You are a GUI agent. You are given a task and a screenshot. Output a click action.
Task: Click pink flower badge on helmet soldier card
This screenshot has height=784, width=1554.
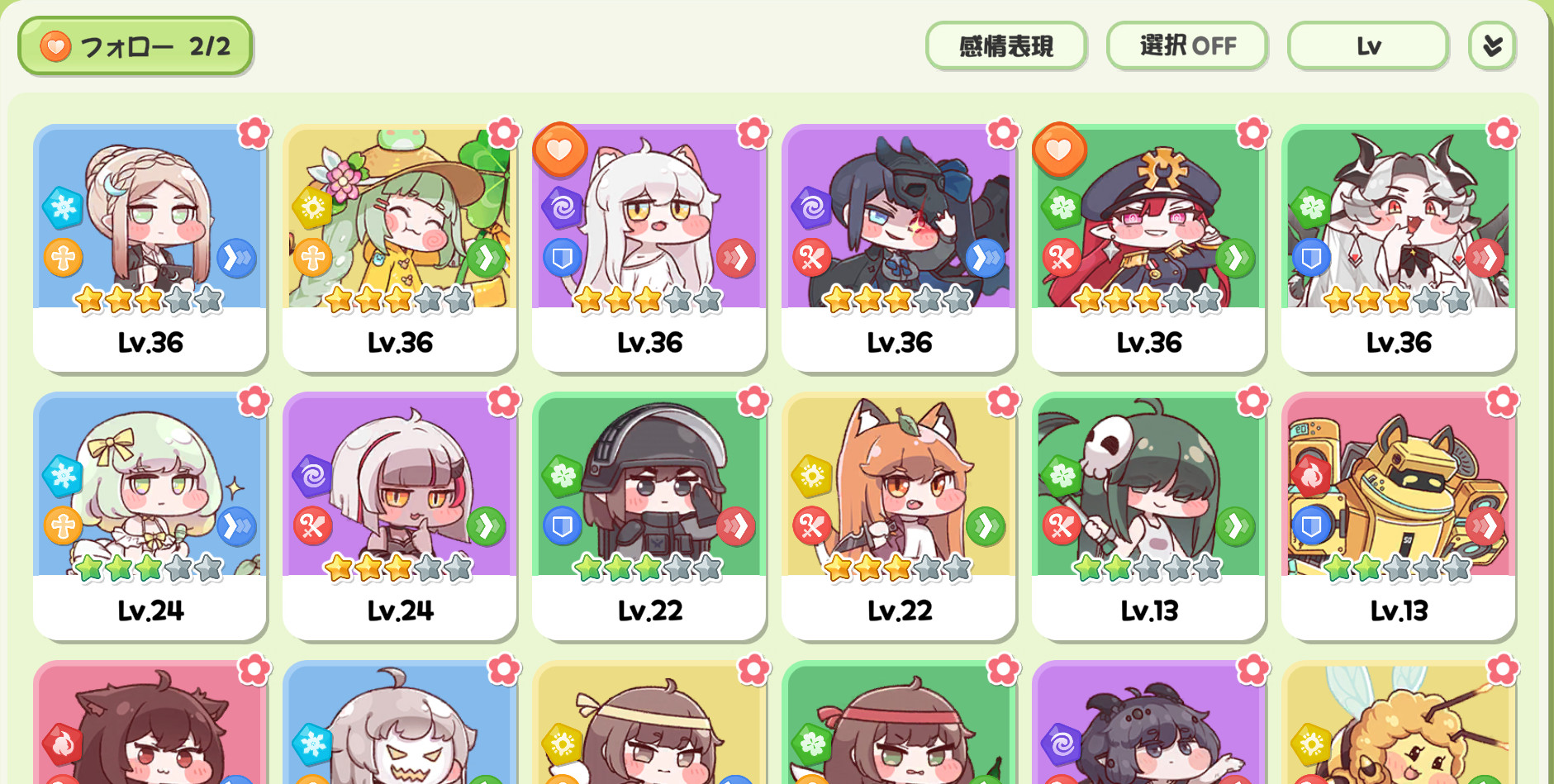pyautogui.click(x=753, y=401)
